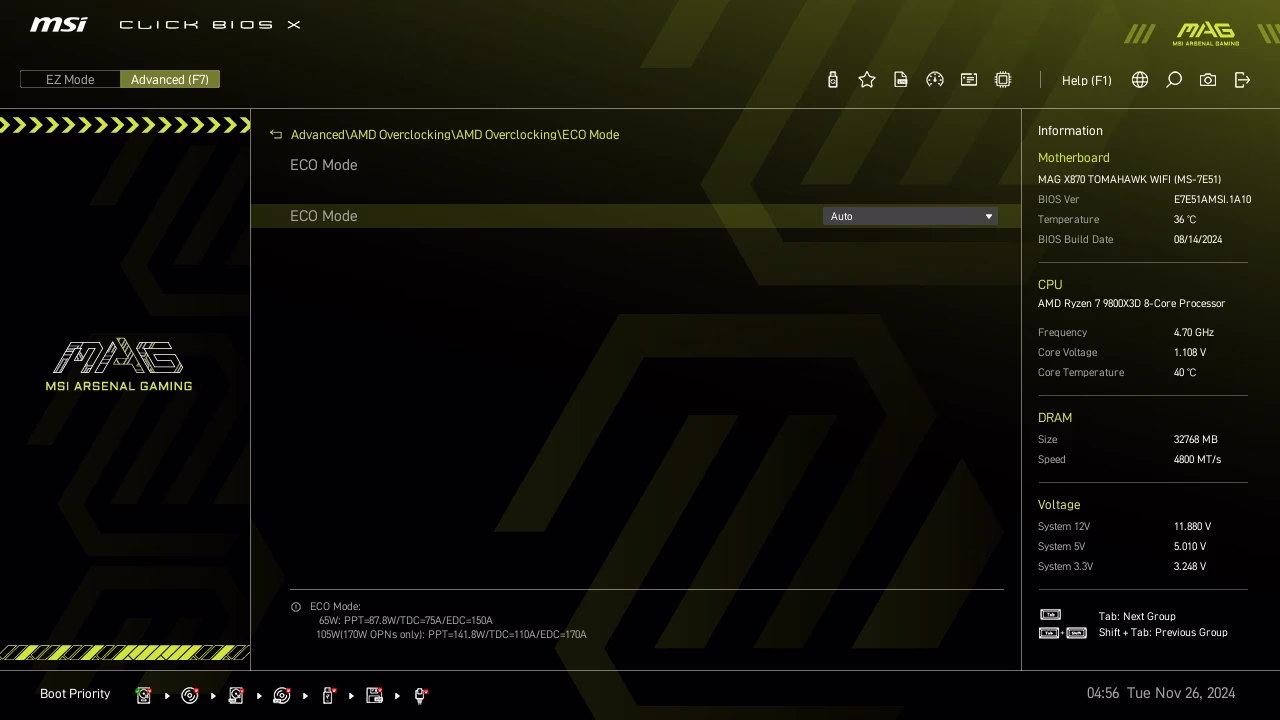Viewport: 1280px width, 720px height.
Task: Open the profile file icon in toolbar
Action: click(x=901, y=80)
